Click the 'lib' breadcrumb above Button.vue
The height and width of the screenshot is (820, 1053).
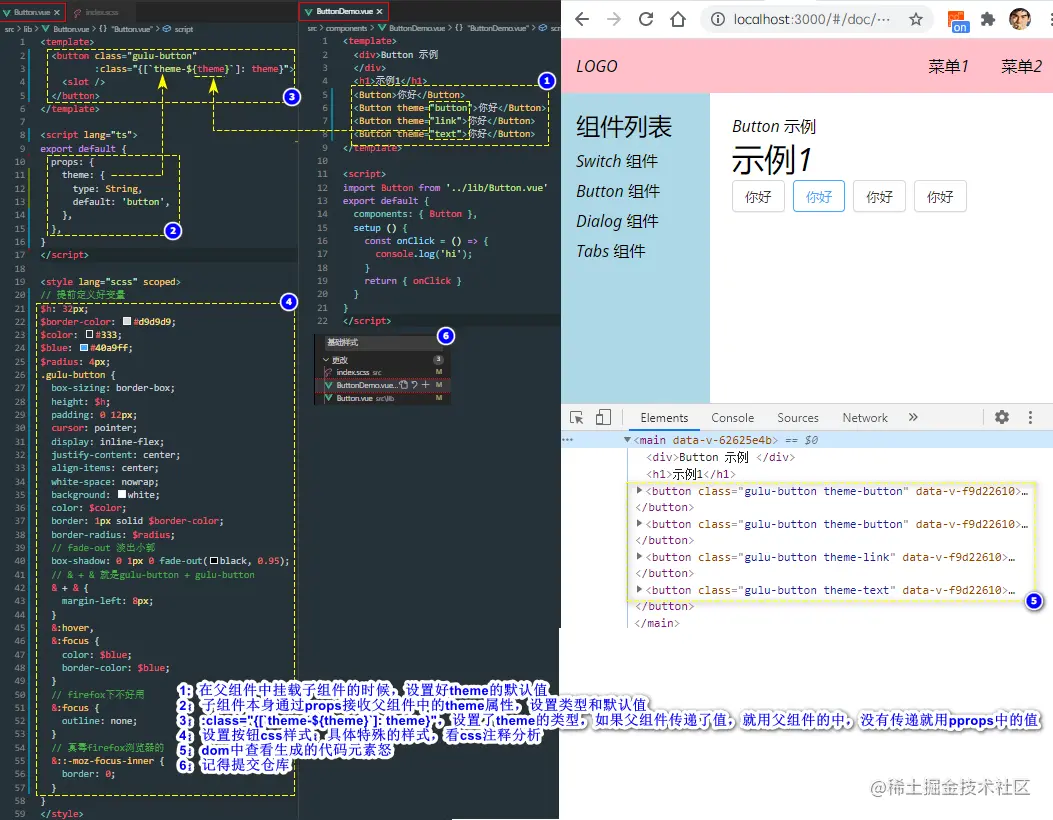tap(28, 29)
